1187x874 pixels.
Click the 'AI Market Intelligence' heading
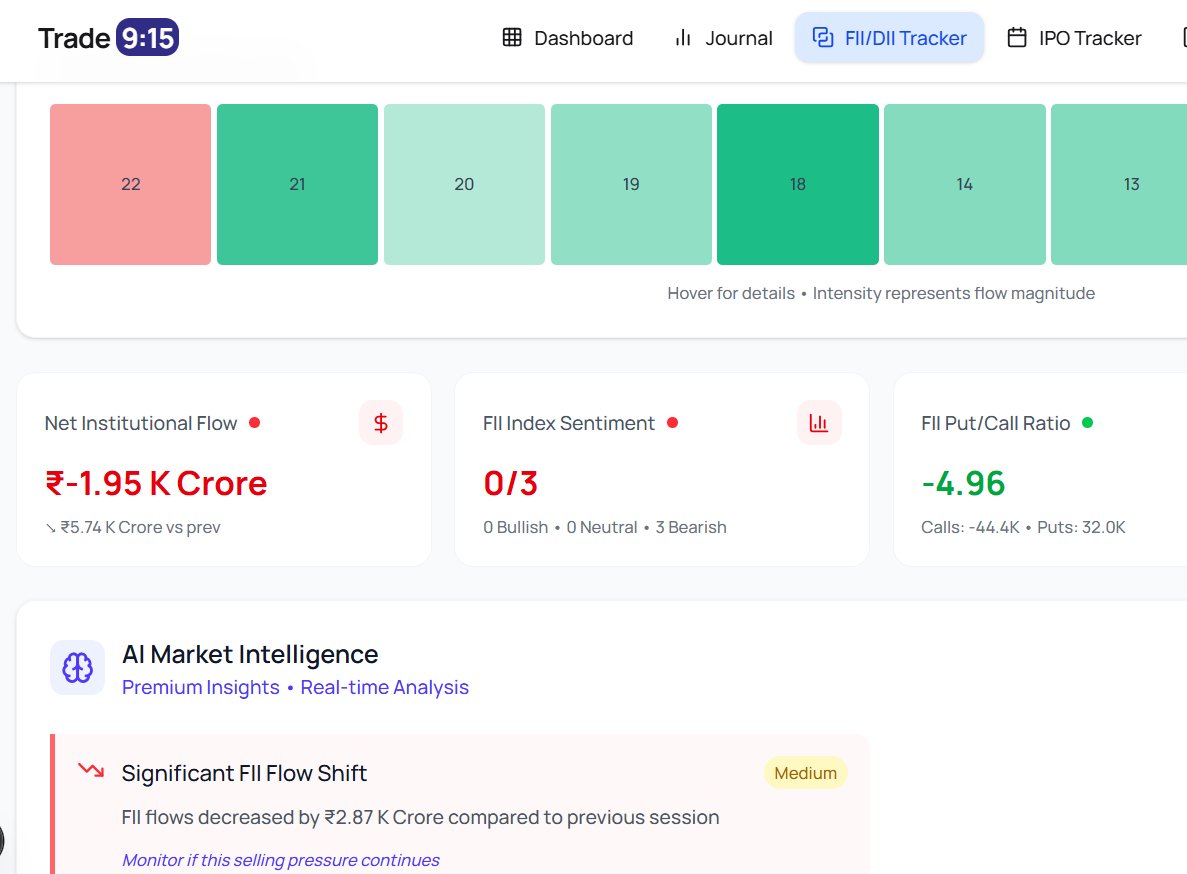[250, 655]
